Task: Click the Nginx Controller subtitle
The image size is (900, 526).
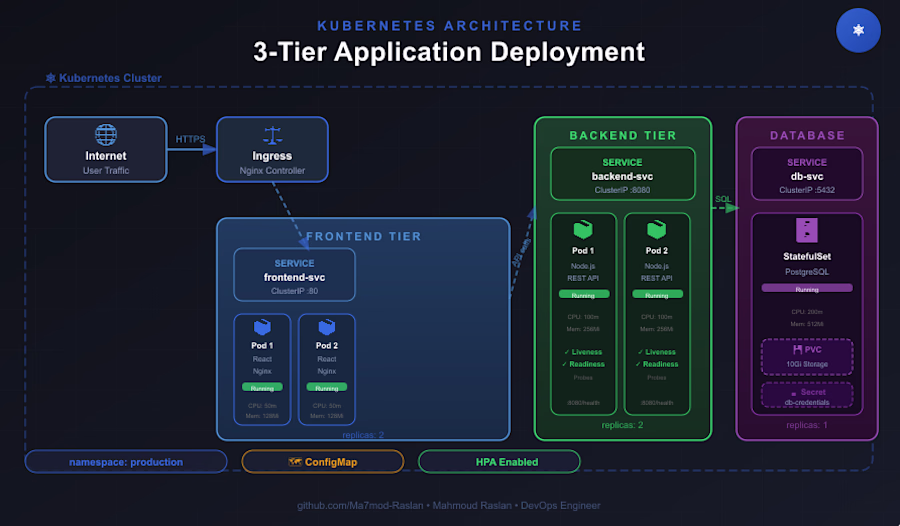Action: (272, 171)
